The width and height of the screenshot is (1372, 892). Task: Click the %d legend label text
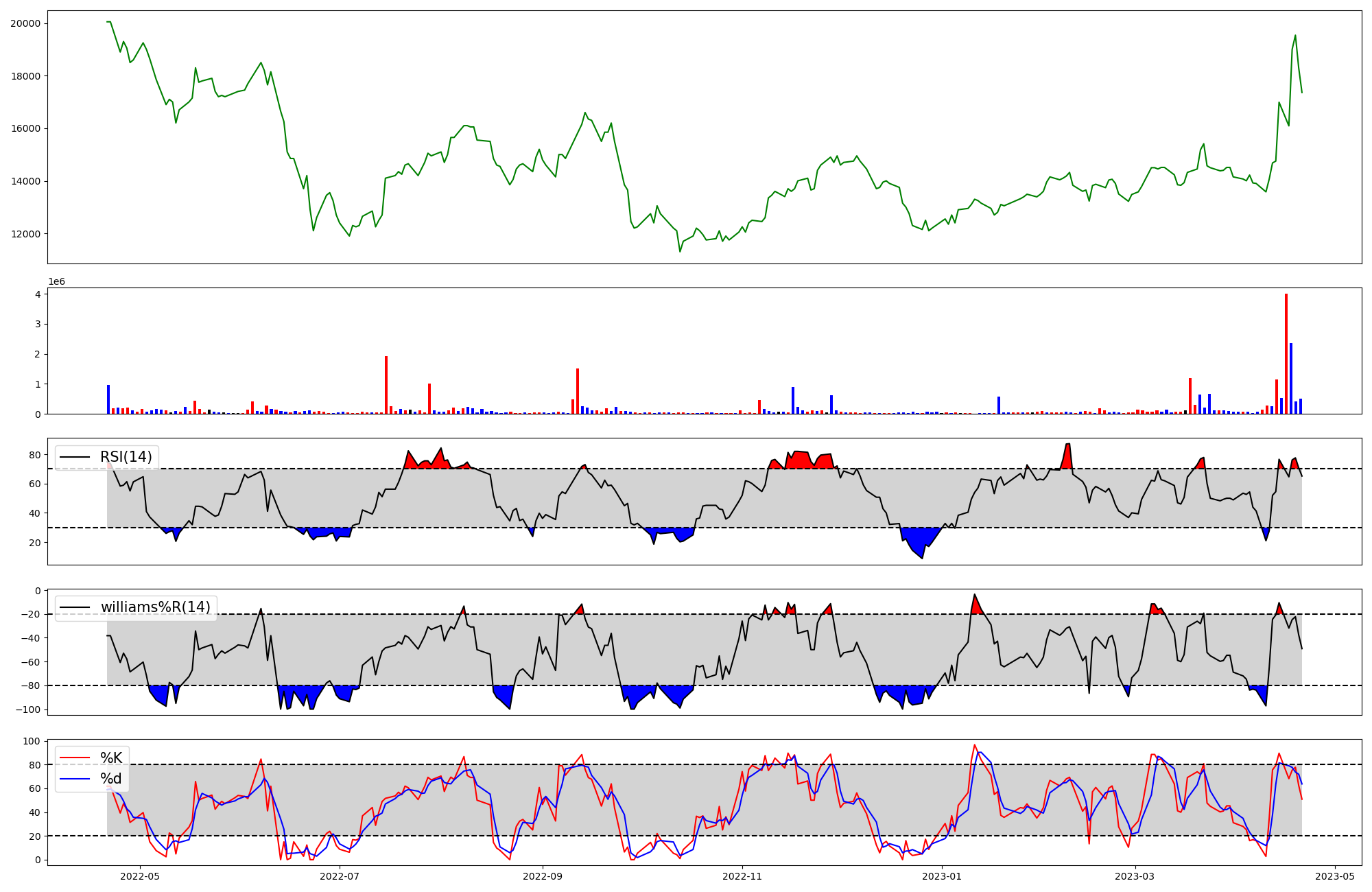[x=111, y=779]
